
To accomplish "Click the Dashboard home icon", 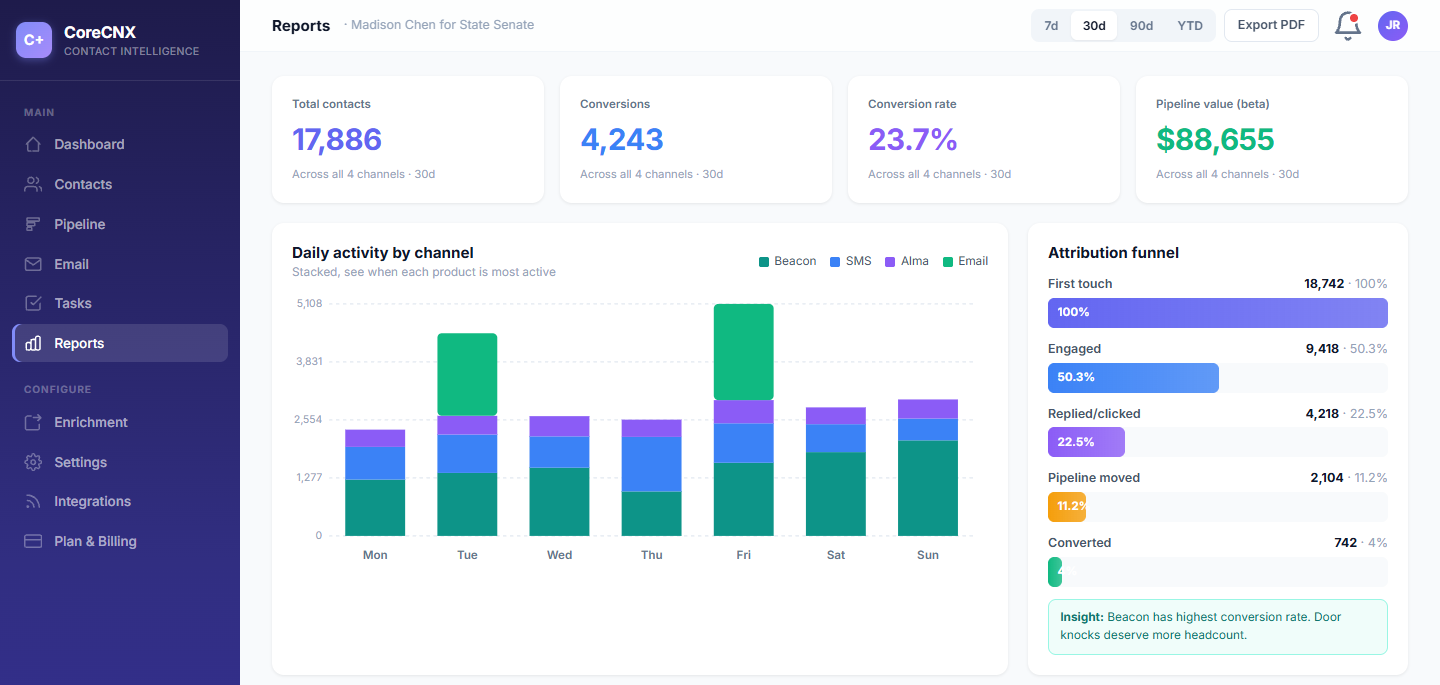I will pos(33,144).
